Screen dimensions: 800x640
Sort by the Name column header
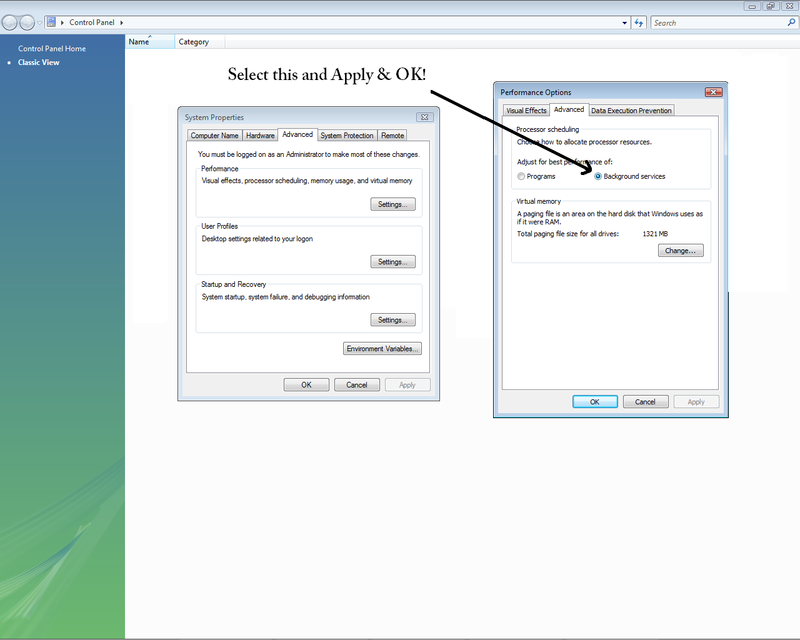pos(149,42)
